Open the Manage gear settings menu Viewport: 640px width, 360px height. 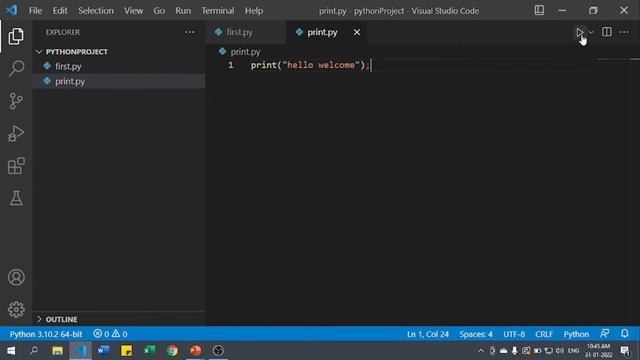(16, 310)
